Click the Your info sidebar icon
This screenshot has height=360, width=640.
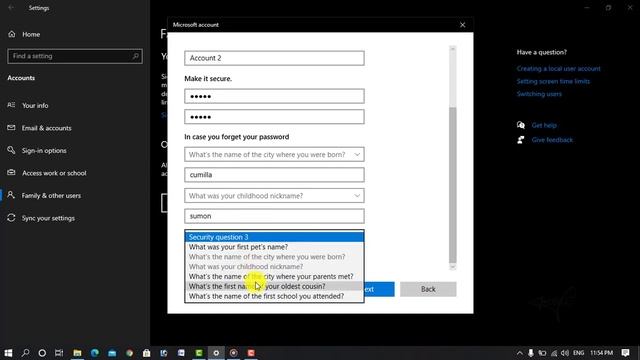click(x=11, y=105)
